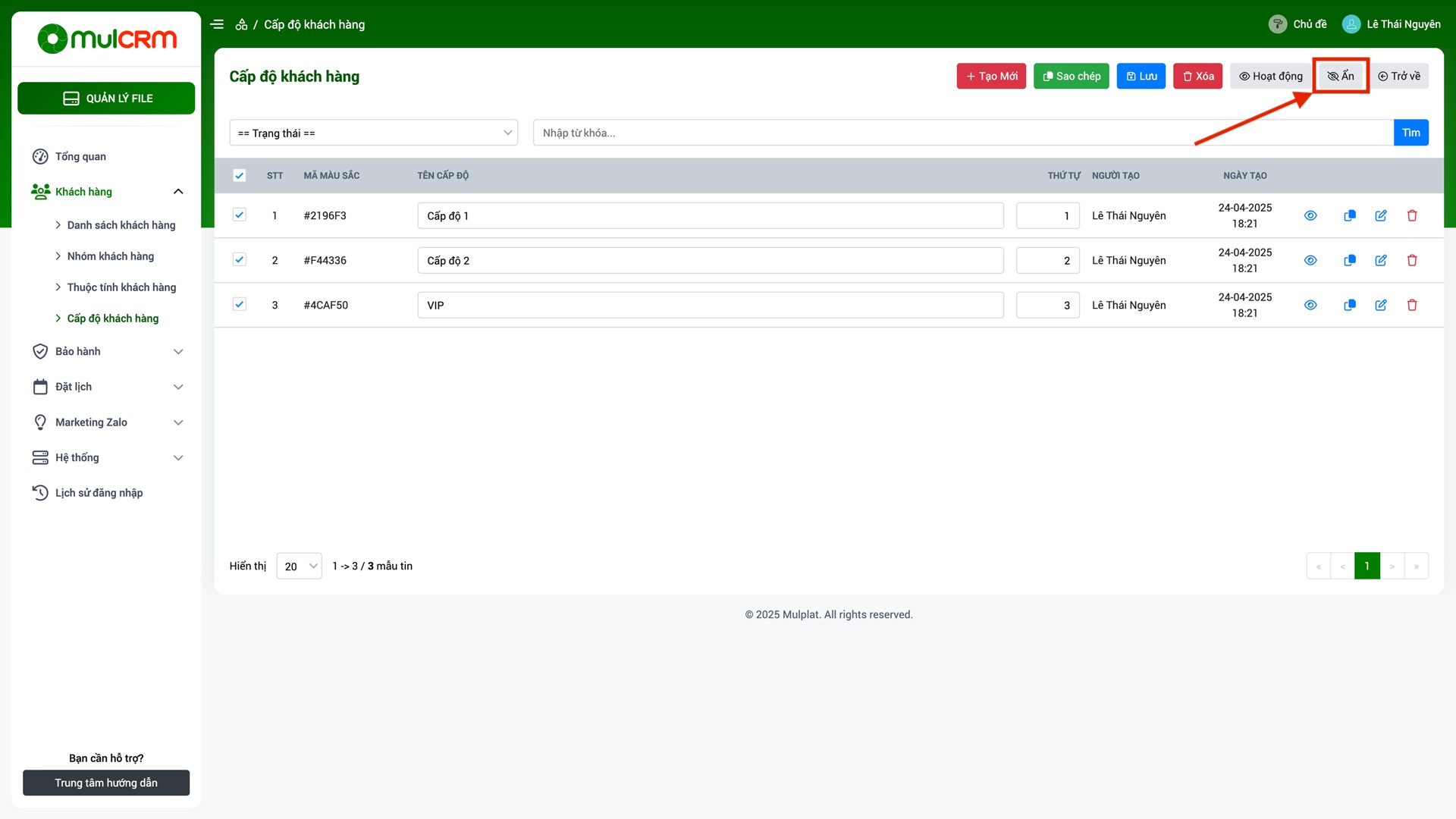This screenshot has height=819, width=1456.
Task: Click the edit icon for VIP row
Action: (1381, 305)
